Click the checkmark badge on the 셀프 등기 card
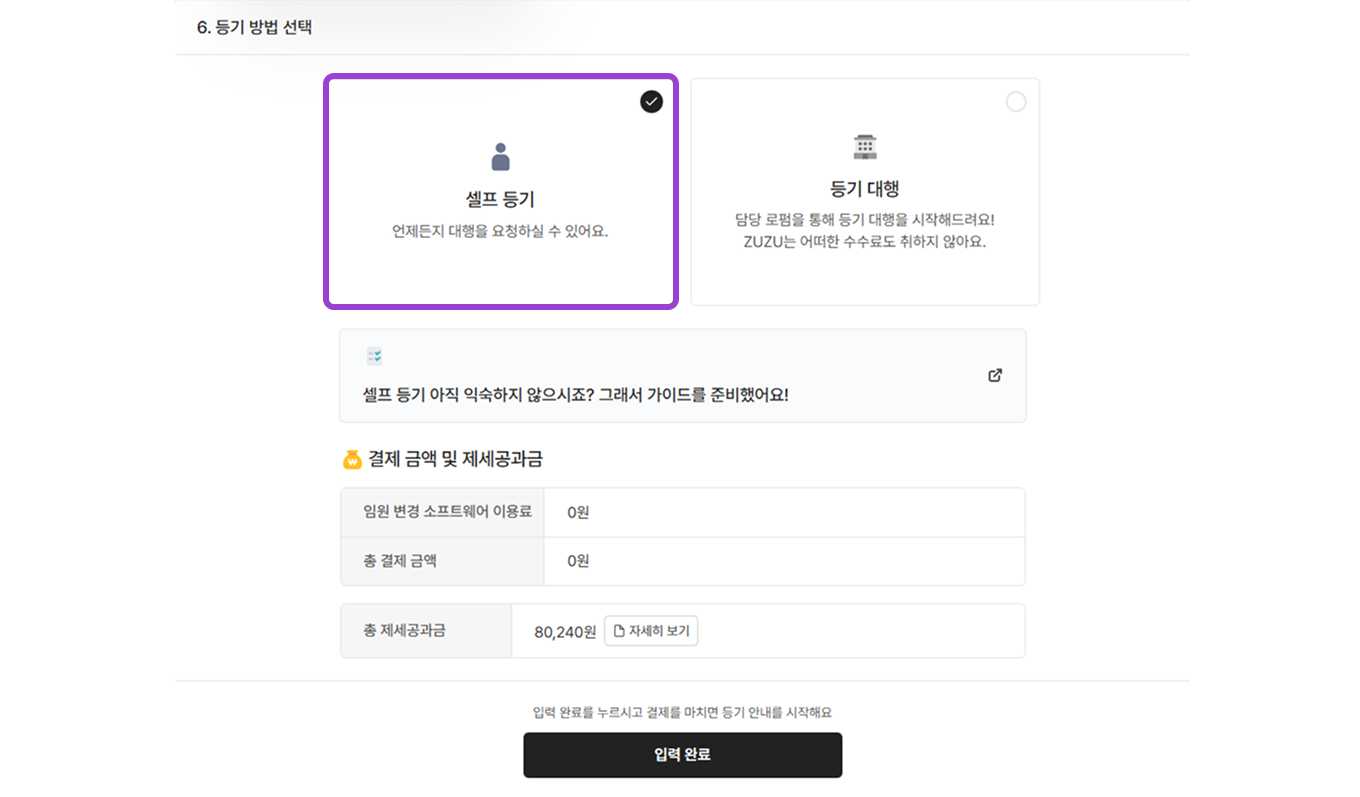 tap(651, 101)
